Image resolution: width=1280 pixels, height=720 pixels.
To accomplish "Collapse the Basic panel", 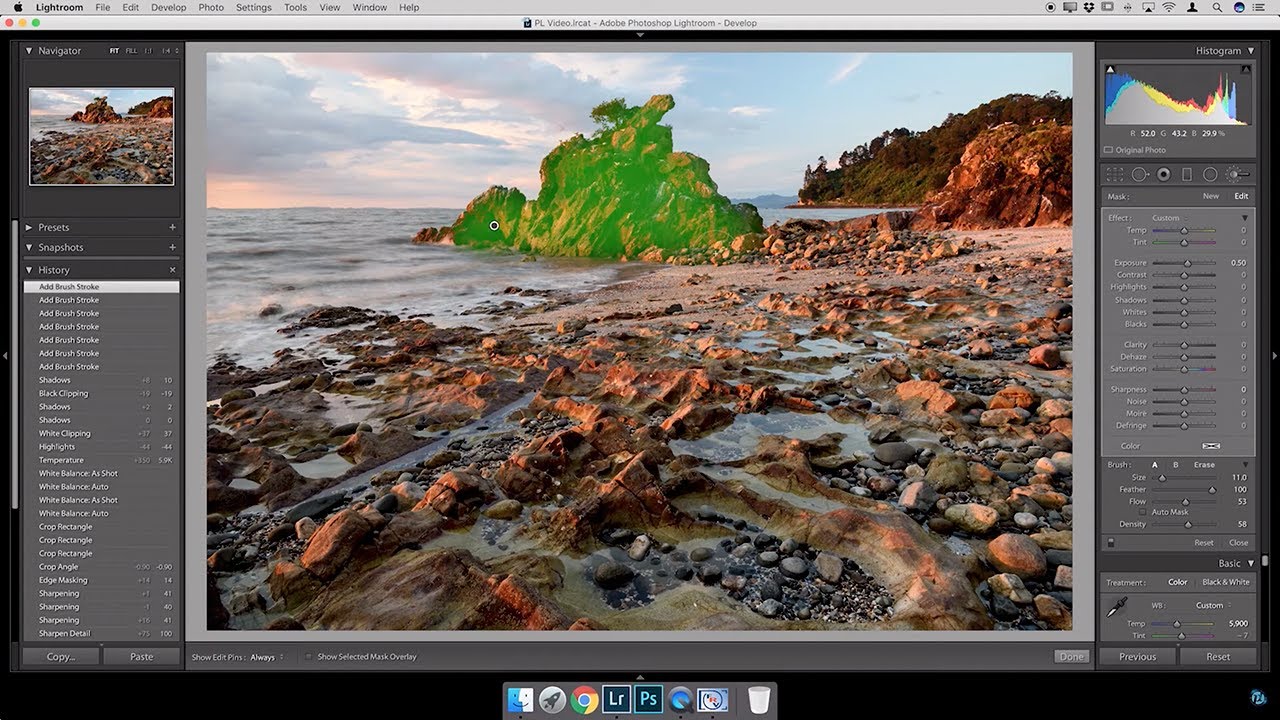I will pyautogui.click(x=1250, y=563).
